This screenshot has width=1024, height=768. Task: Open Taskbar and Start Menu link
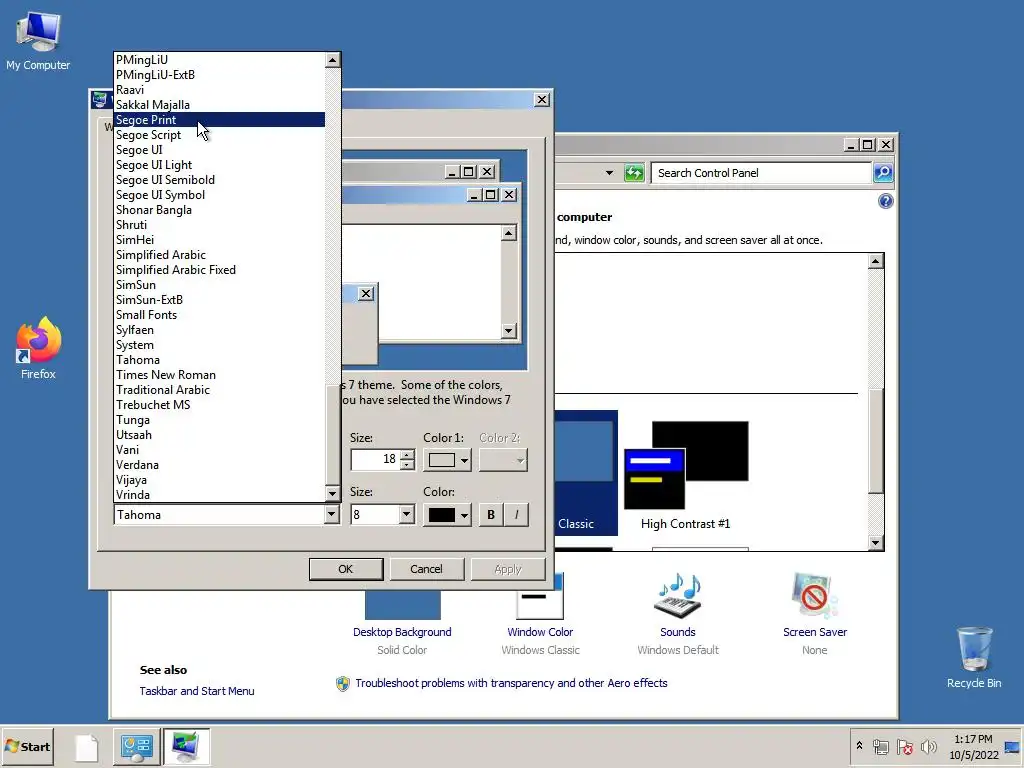197,691
